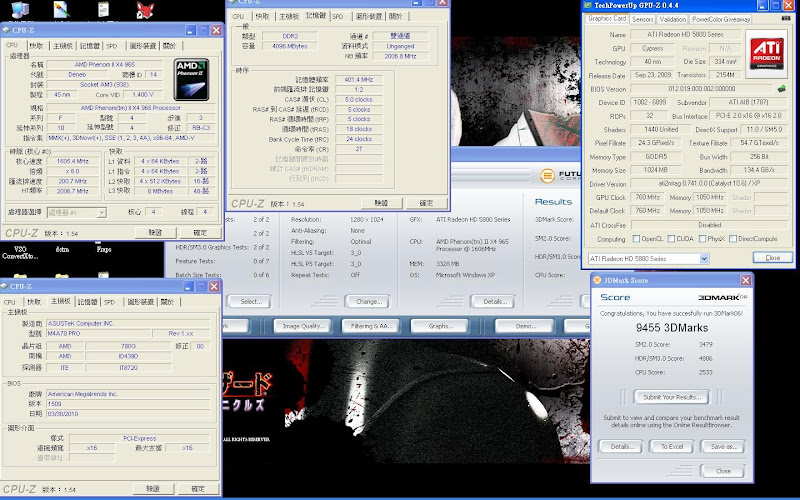800x500 pixels.
Task: Click Submit Your Results button
Action: (x=672, y=397)
